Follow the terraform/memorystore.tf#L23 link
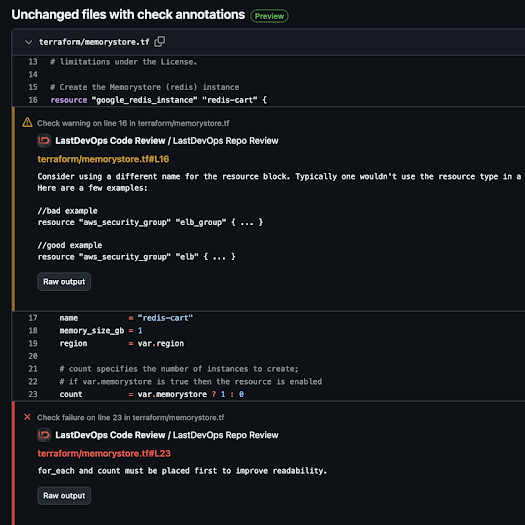525x525 pixels. click(x=104, y=453)
